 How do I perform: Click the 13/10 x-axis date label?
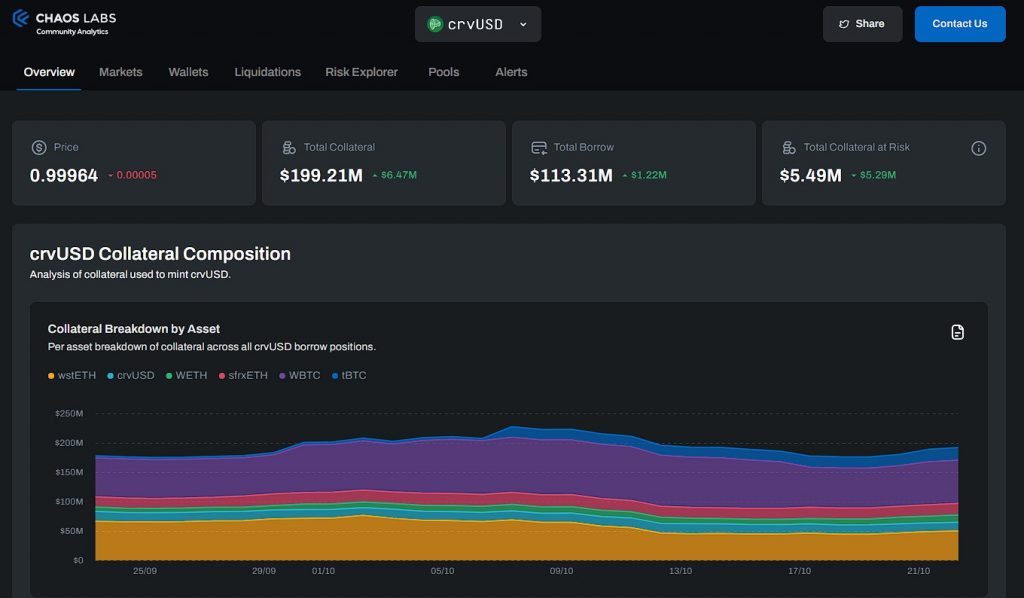(x=680, y=571)
